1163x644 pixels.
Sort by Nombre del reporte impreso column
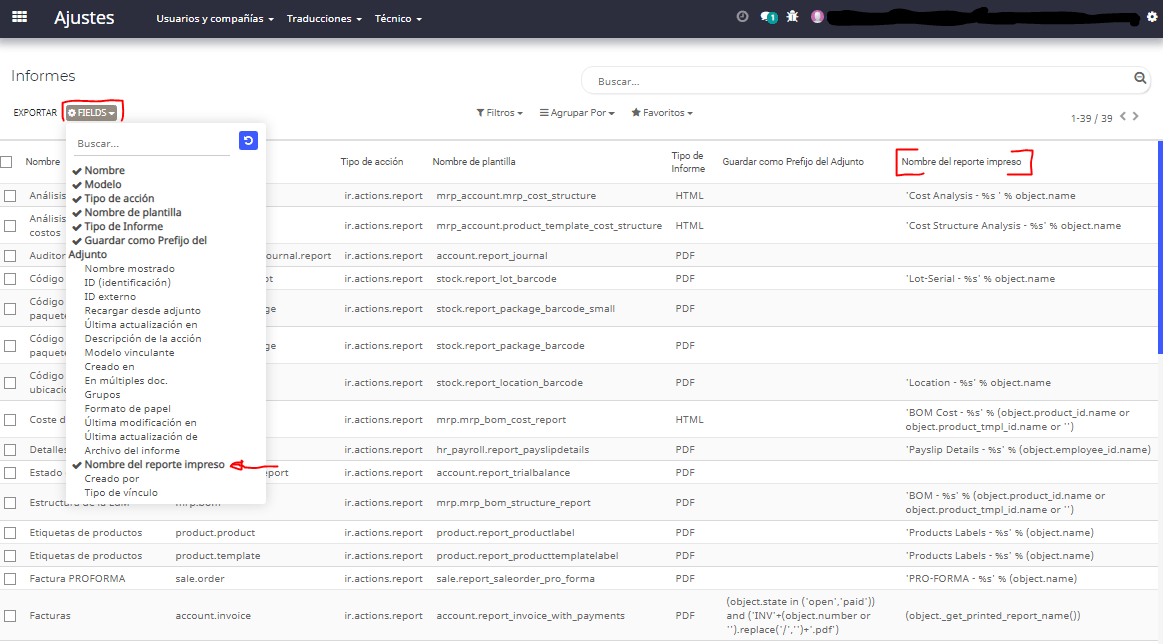point(961,162)
